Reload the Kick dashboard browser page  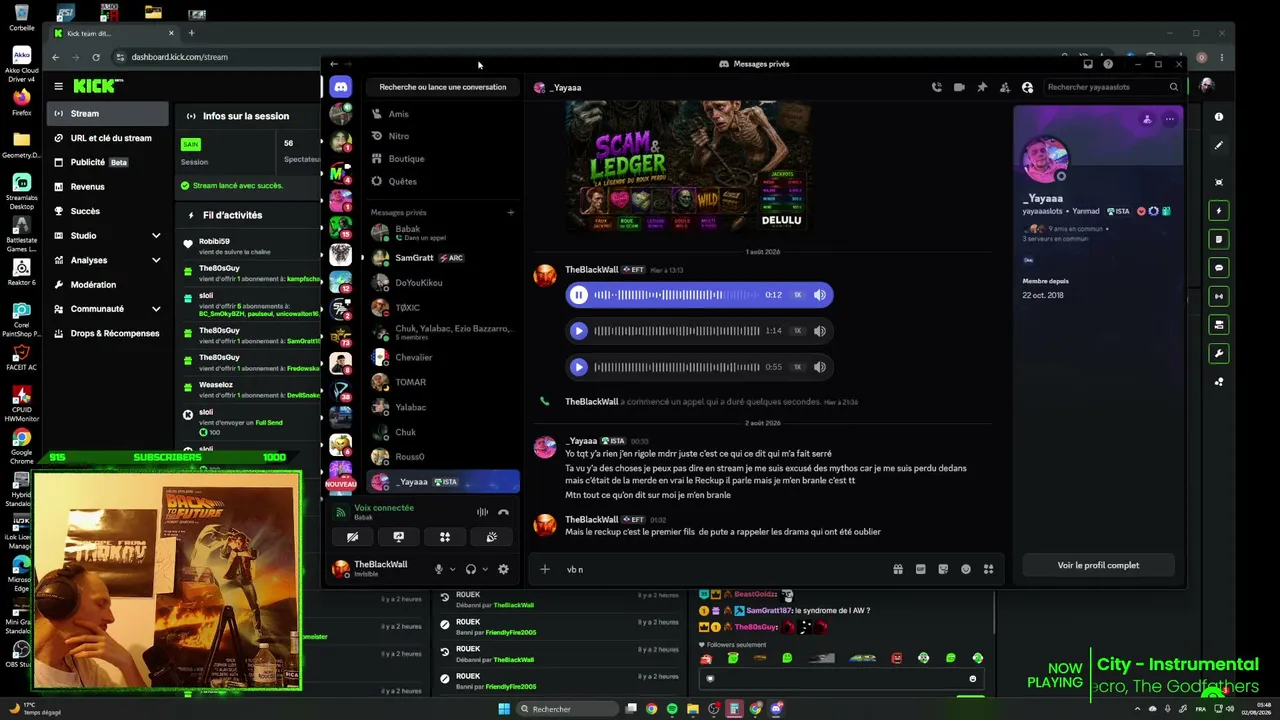pos(96,57)
